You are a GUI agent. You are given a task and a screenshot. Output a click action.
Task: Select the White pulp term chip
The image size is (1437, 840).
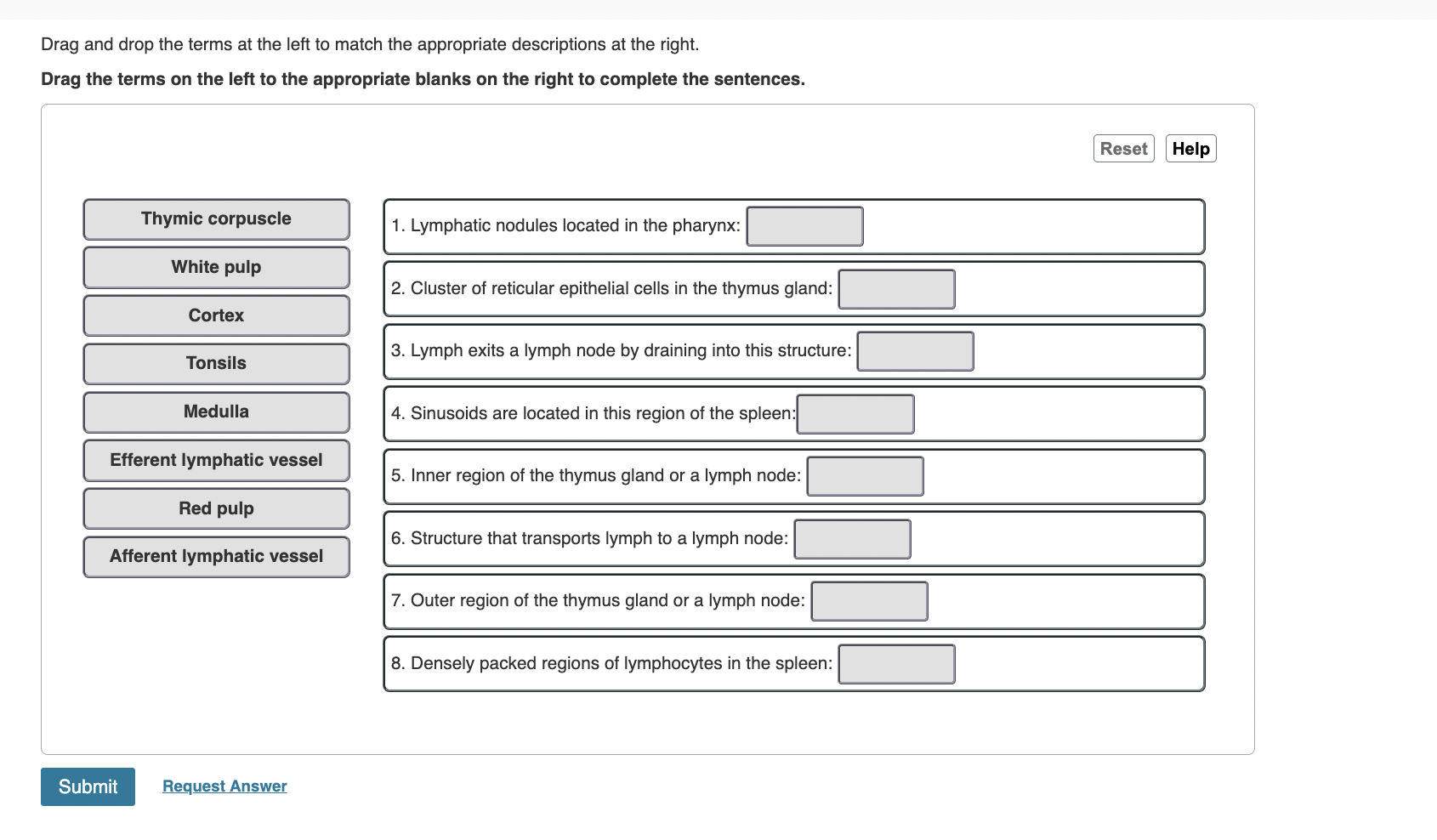(216, 267)
